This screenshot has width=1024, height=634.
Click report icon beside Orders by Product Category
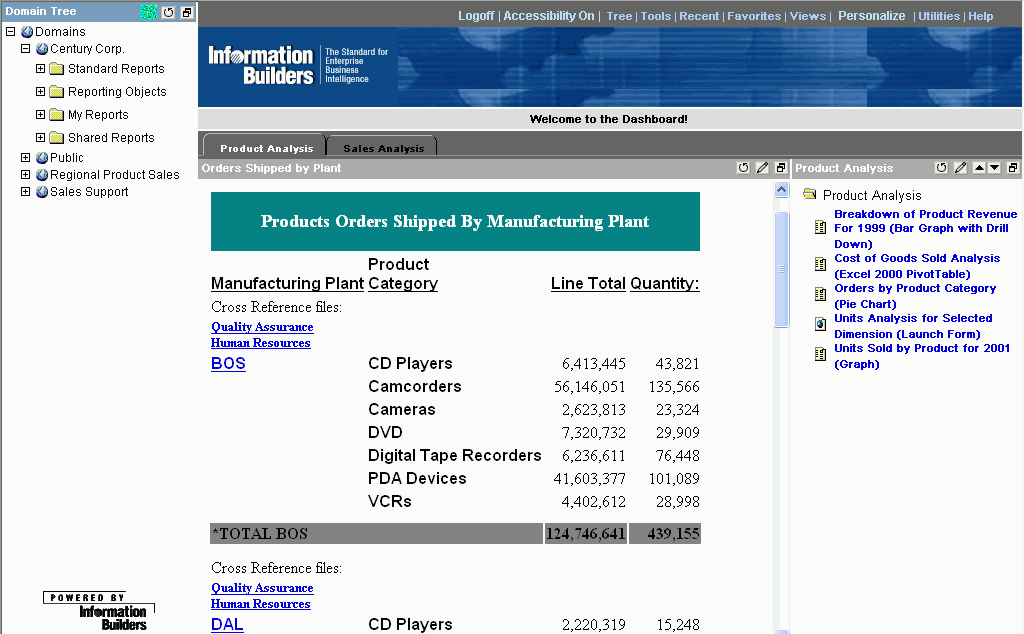pyautogui.click(x=820, y=294)
